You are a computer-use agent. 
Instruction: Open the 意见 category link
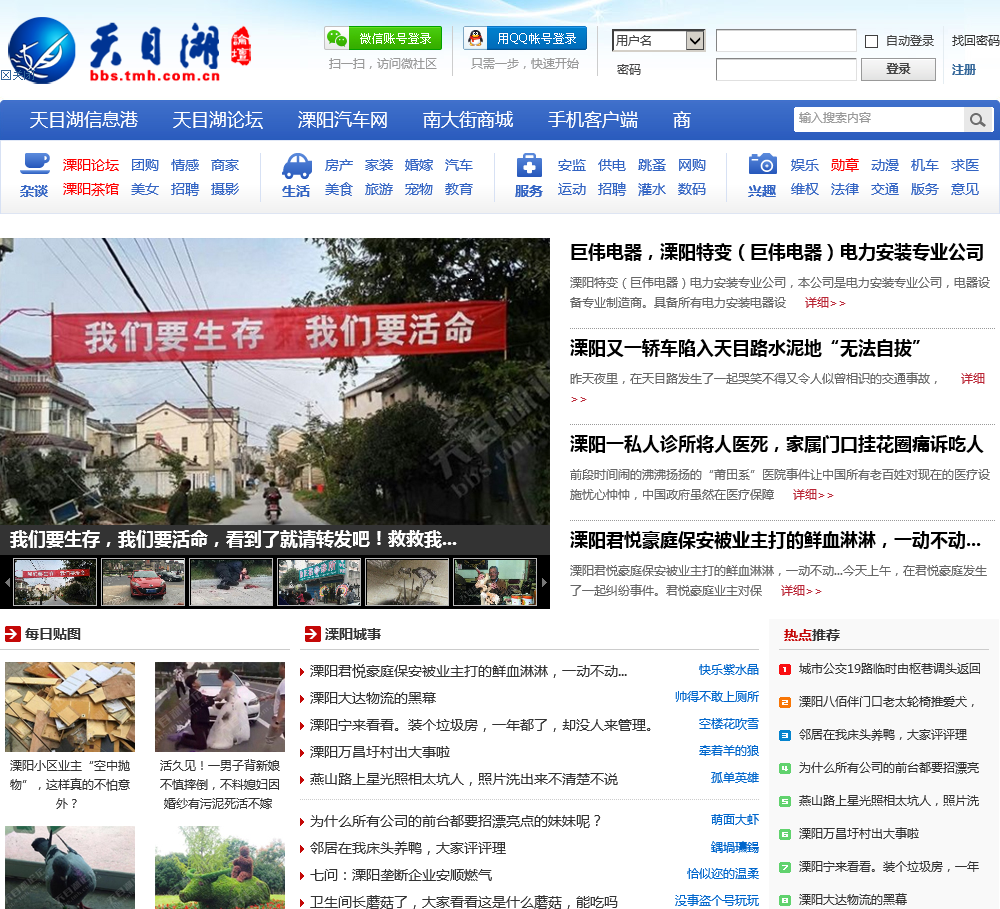965,189
